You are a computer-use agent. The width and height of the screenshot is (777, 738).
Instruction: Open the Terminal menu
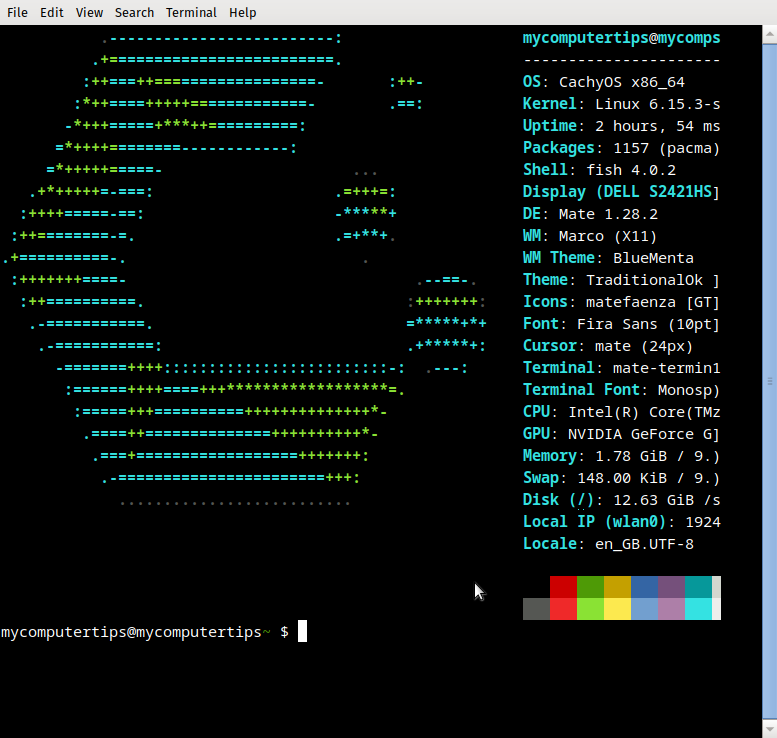click(191, 13)
